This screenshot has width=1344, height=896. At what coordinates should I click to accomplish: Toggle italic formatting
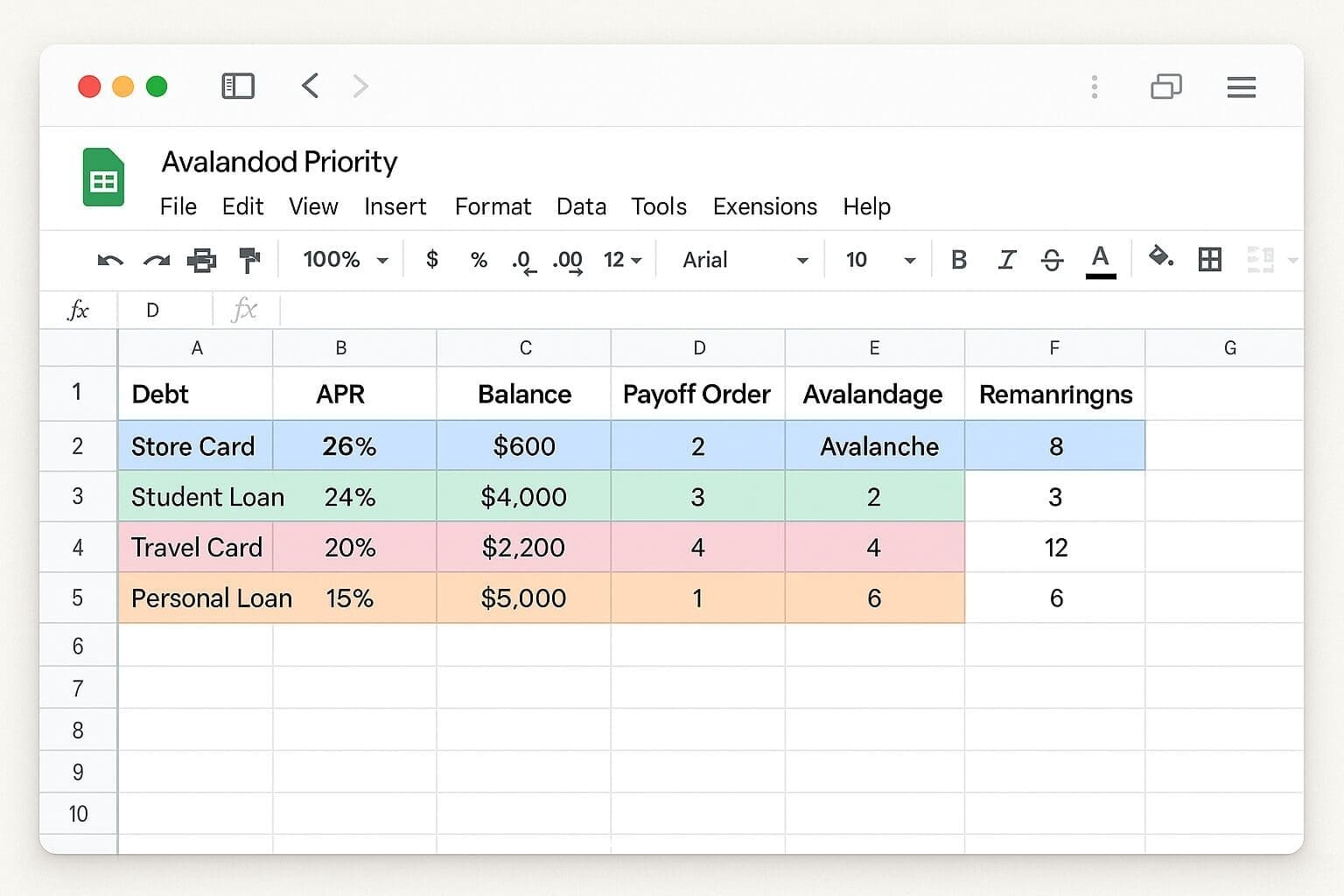click(x=1006, y=260)
